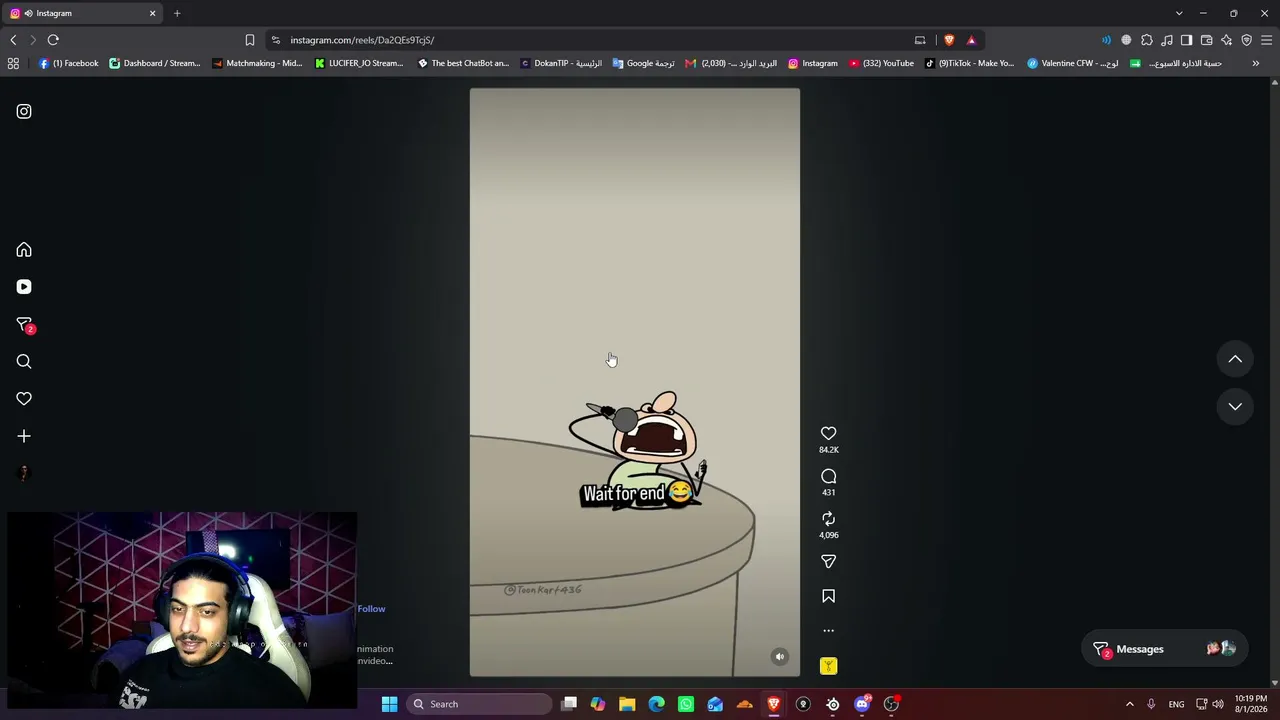Follow the reel's creator

click(371, 609)
